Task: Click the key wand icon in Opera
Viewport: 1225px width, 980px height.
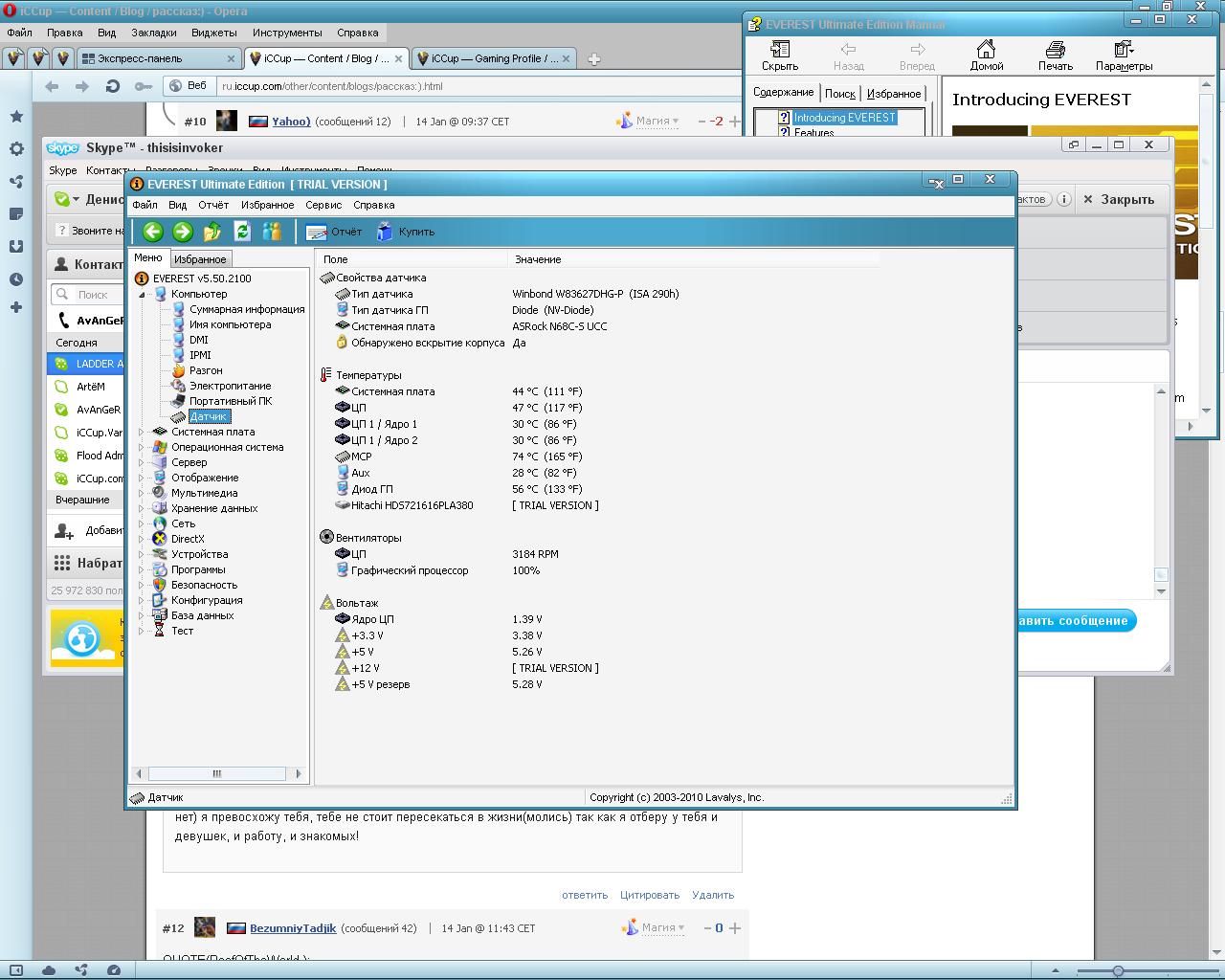Action: pyautogui.click(x=144, y=86)
